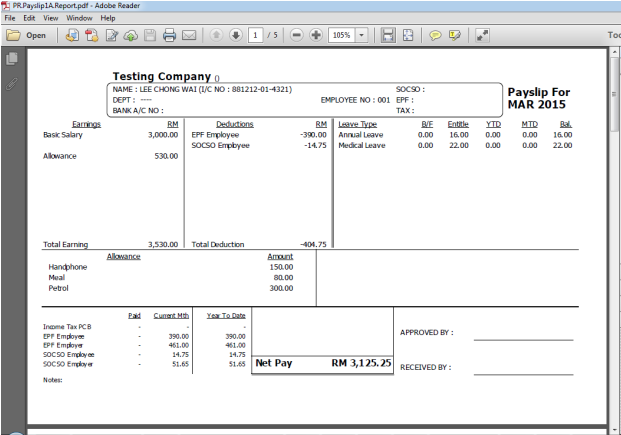Click the 'EMPLOYEE NO : 001' text
621x435 pixels.
(x=355, y=100)
